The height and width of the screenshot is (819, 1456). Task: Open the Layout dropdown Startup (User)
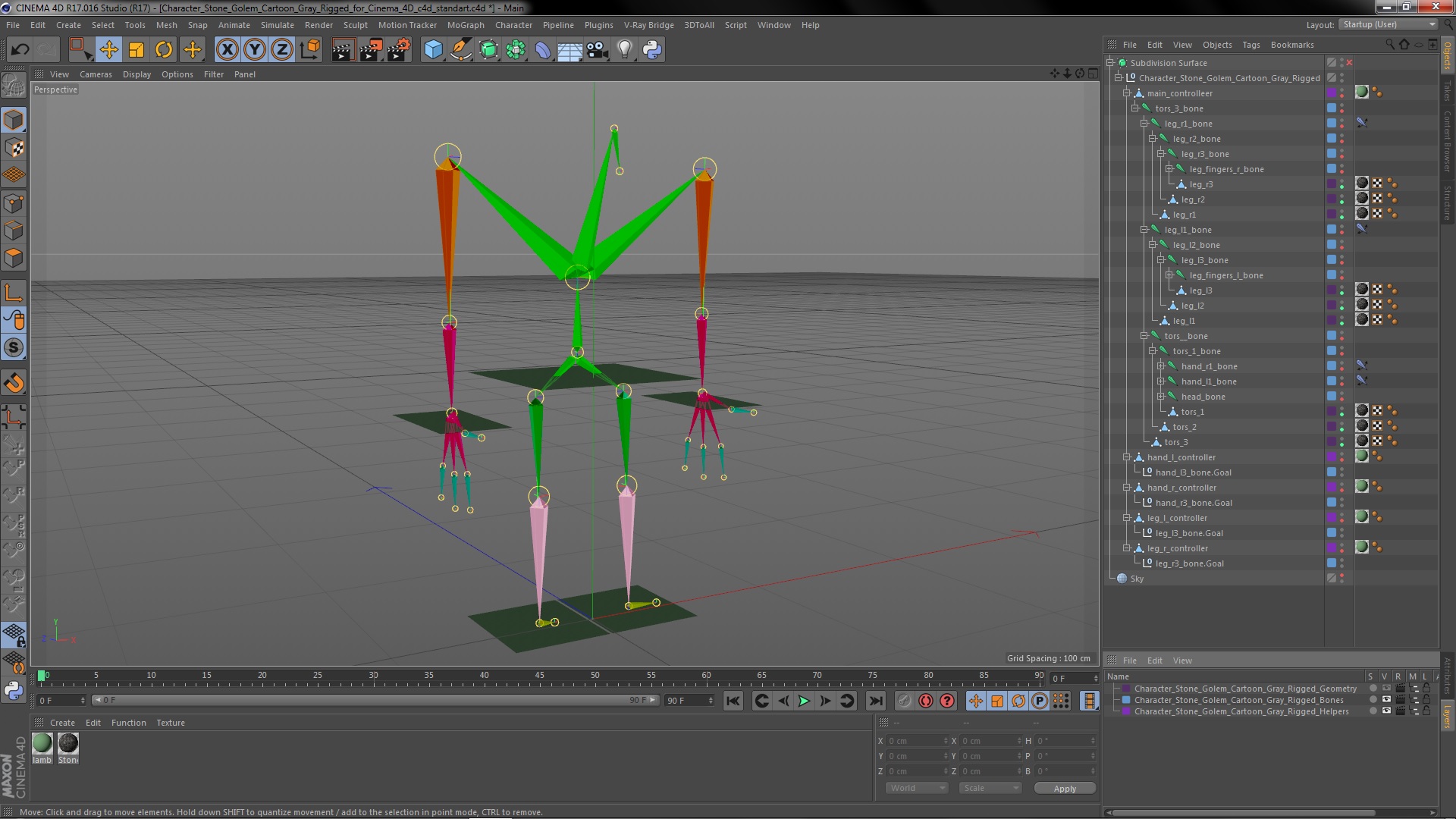pyautogui.click(x=1388, y=24)
